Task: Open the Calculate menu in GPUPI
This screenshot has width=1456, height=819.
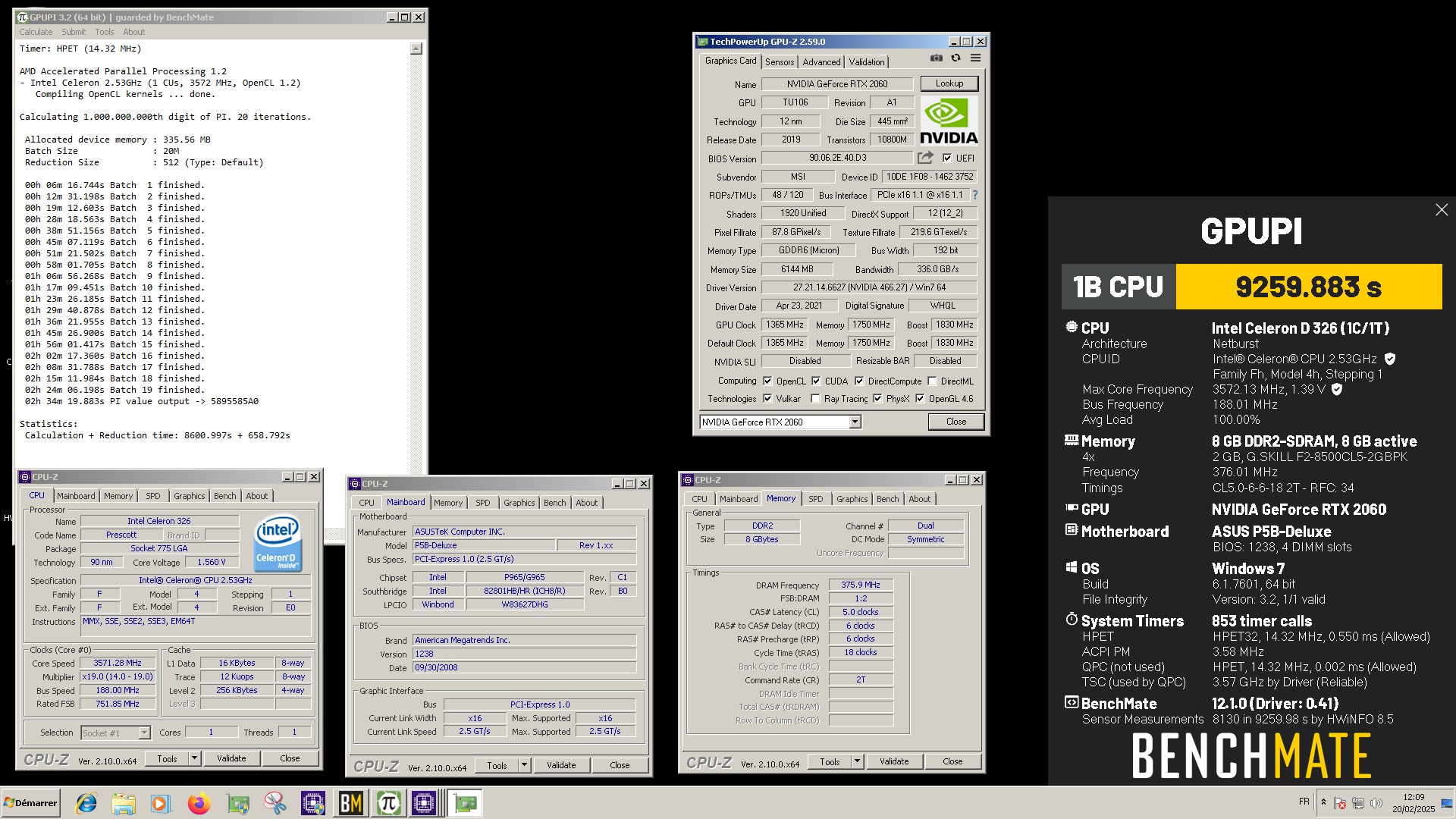Action: [x=36, y=32]
